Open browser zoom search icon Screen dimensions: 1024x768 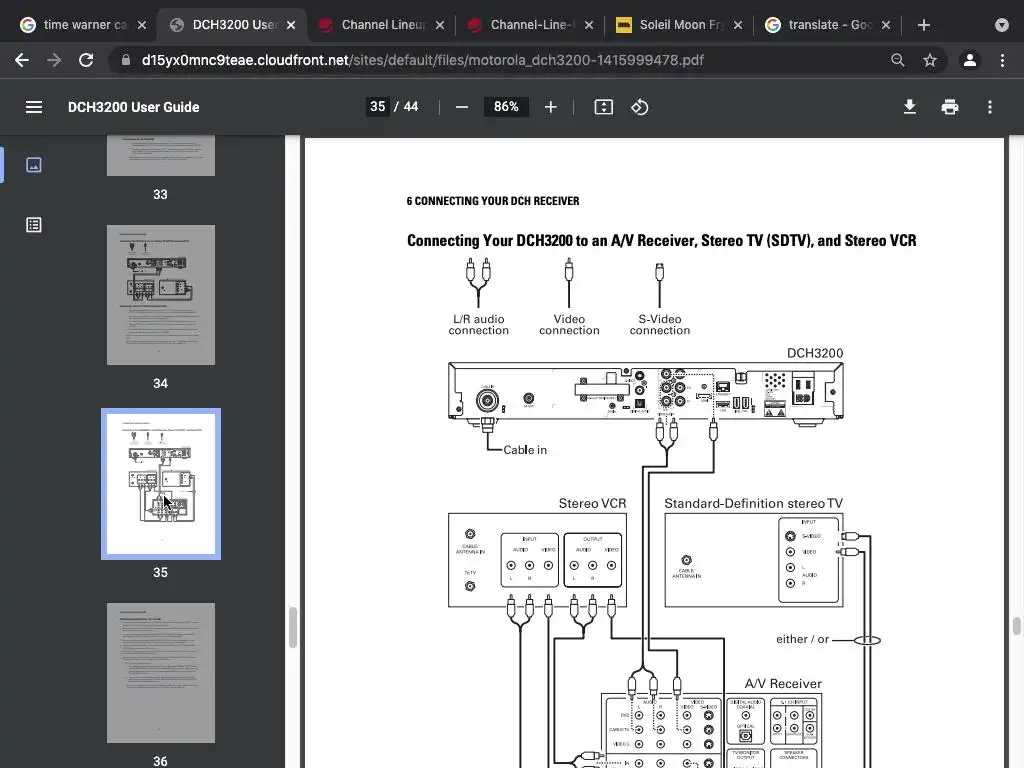coord(898,60)
